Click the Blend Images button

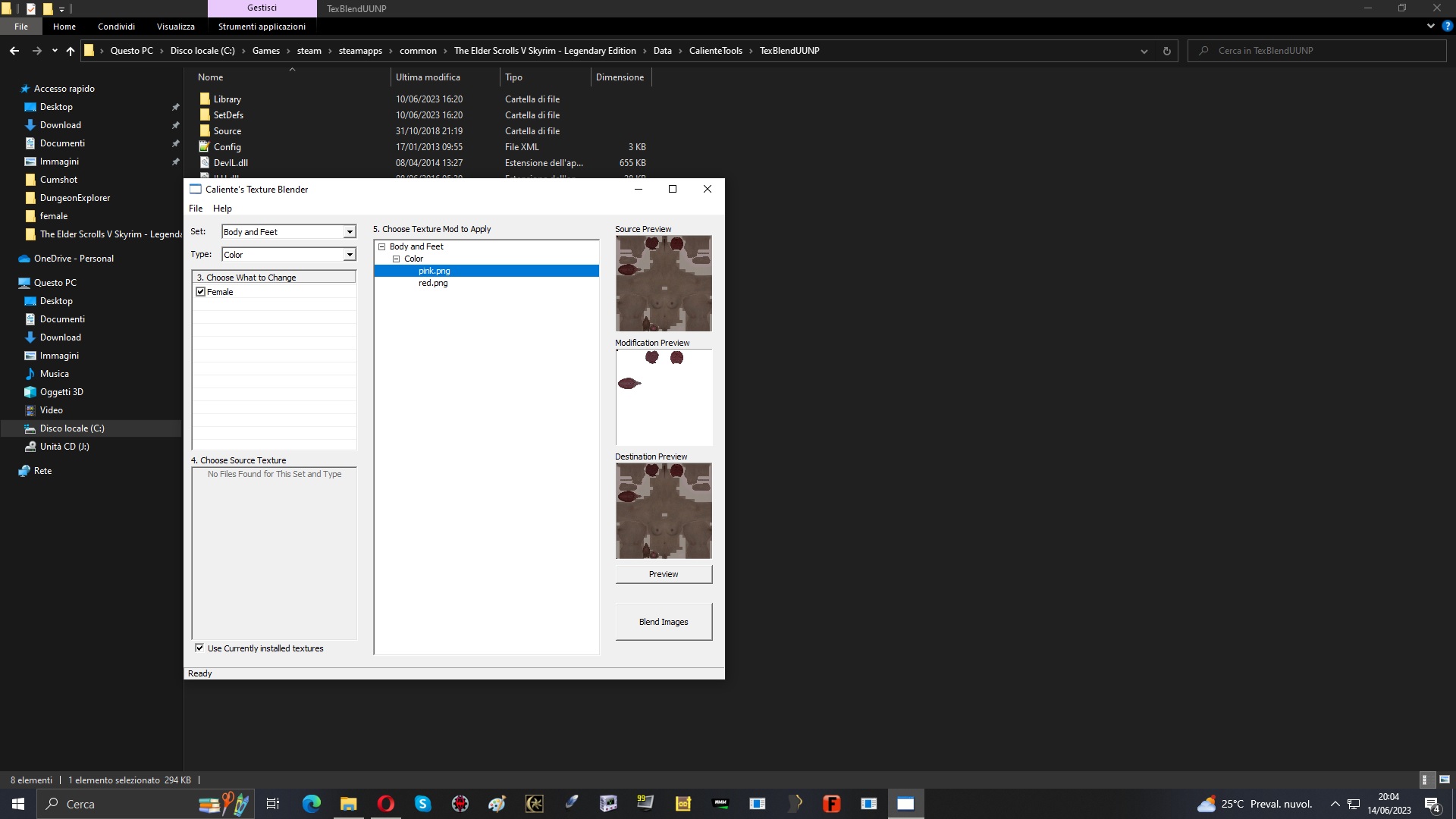click(x=664, y=622)
